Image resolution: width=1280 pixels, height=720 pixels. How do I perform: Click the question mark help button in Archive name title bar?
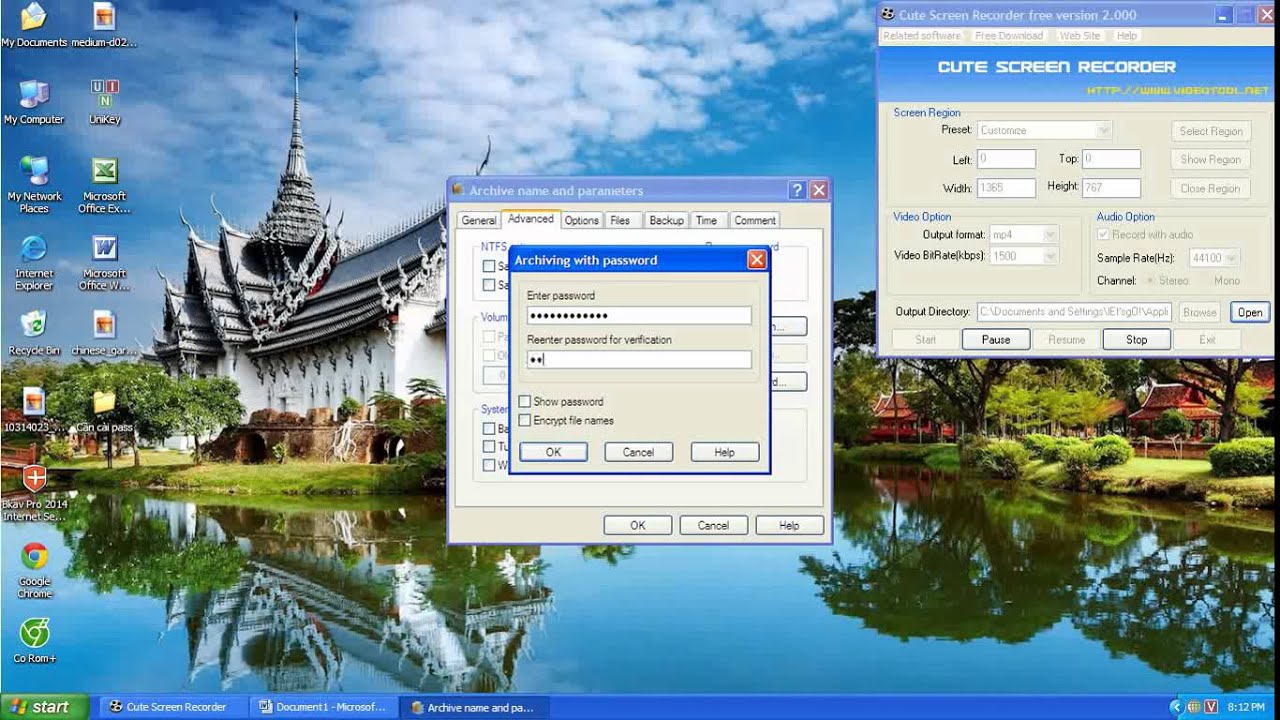pos(797,190)
